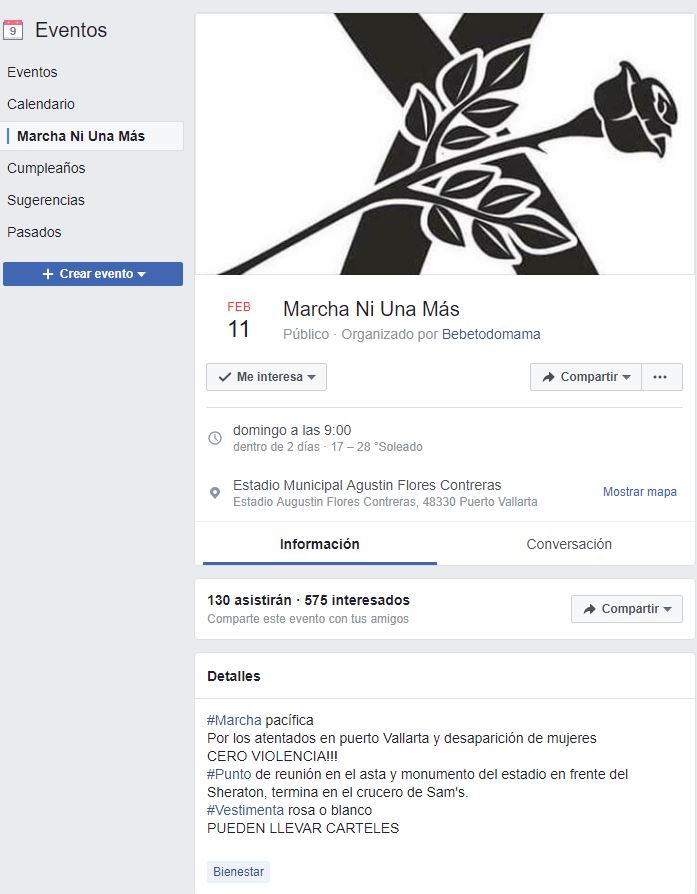Click the Mostrar mapa link

click(639, 491)
